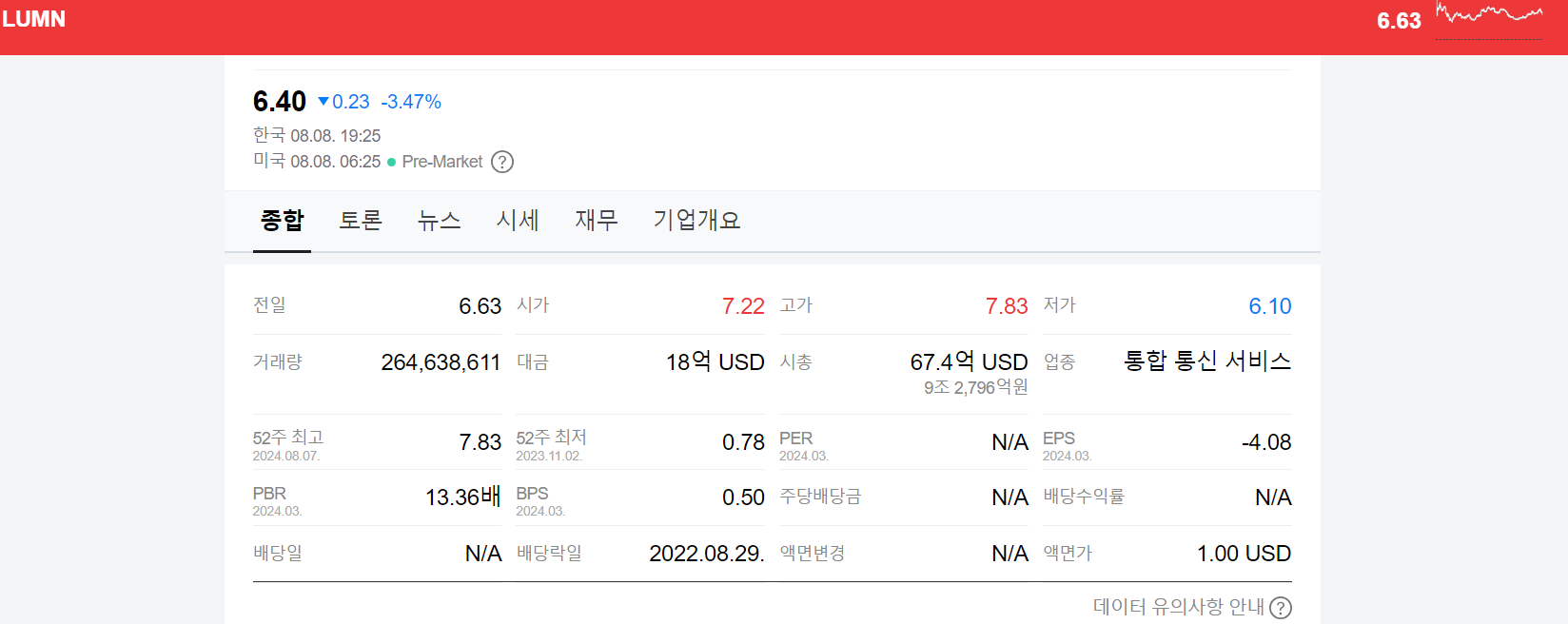1568x624 pixels.
Task: Click the 9조 2,796억원 market cap text
Action: point(976,387)
